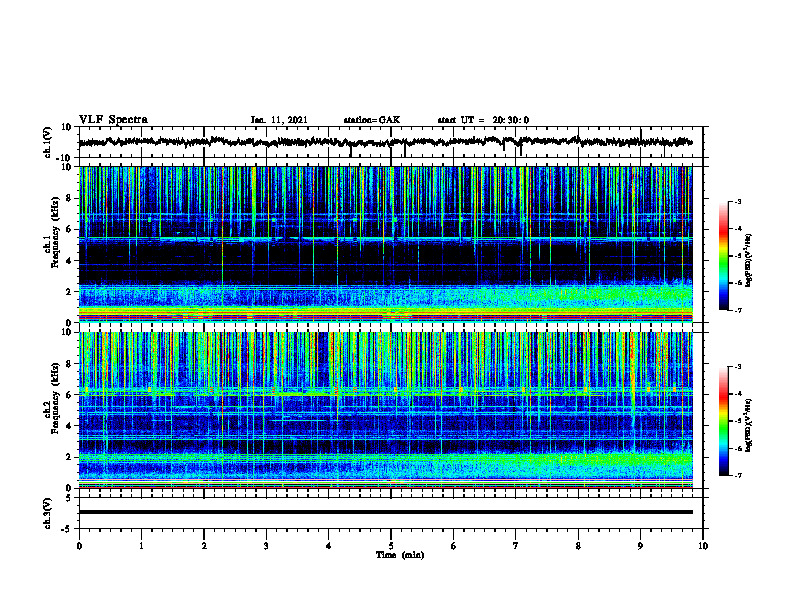Viewport: 792px width, 612px height.
Task: Click the ch.1 voltage waveform trace
Action: click(x=385, y=142)
